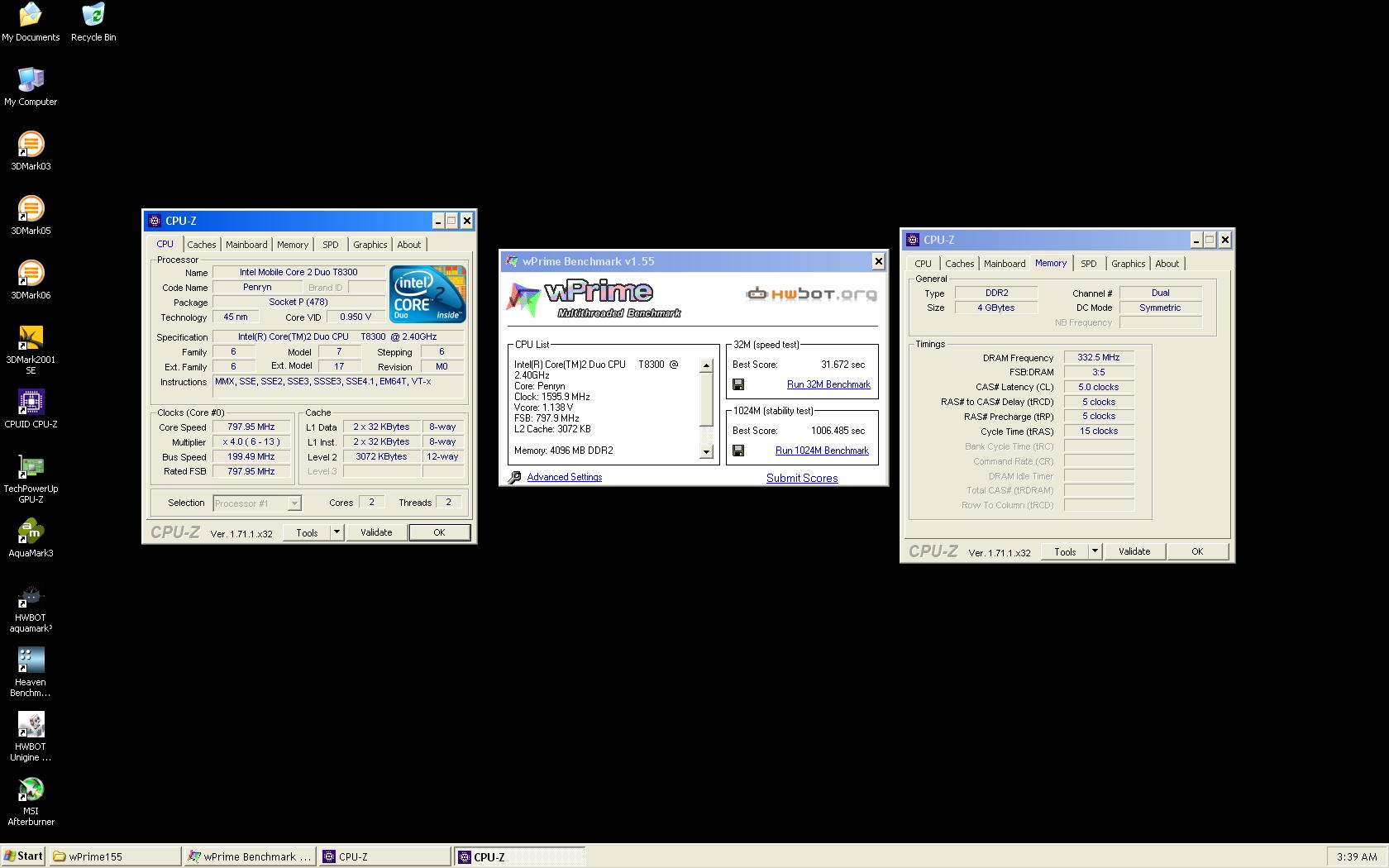Open the Processor #1 selection combo box
The height and width of the screenshot is (868, 1389).
pyautogui.click(x=257, y=503)
